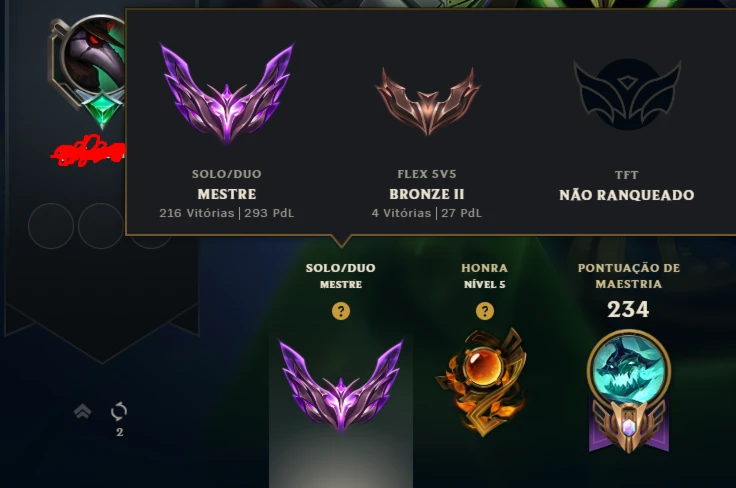Click the NÃO RANQUEADO TFT label

click(x=627, y=195)
